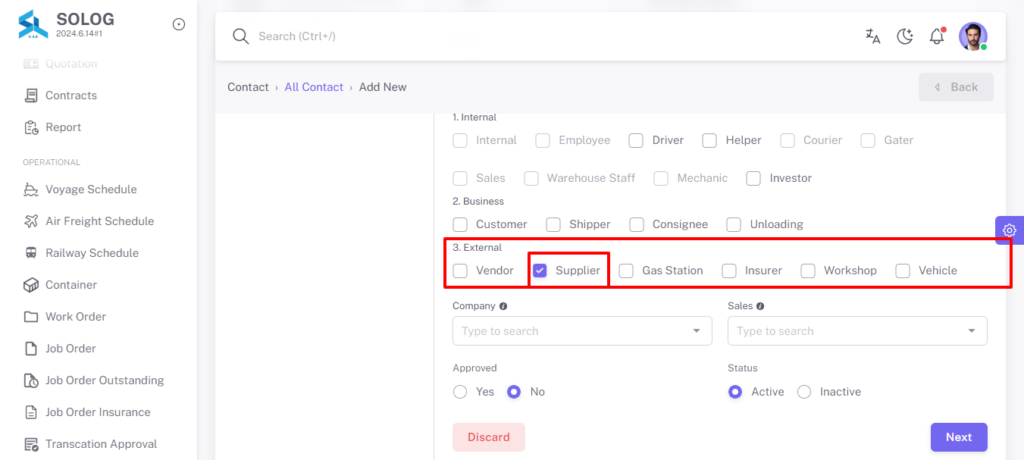The image size is (1024, 460).
Task: Open the user avatar menu
Action: click(973, 37)
